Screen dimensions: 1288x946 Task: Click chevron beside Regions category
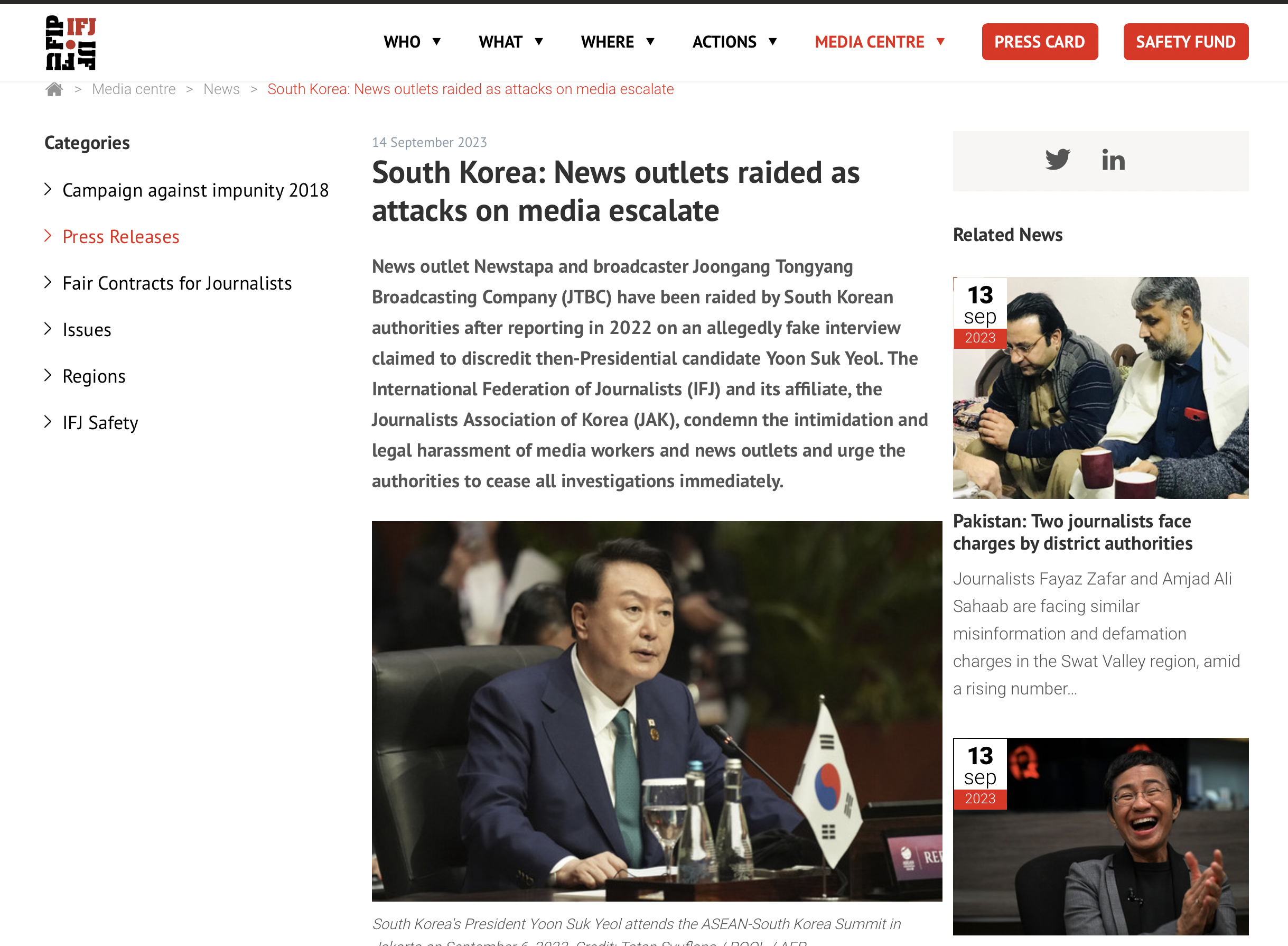tap(48, 375)
